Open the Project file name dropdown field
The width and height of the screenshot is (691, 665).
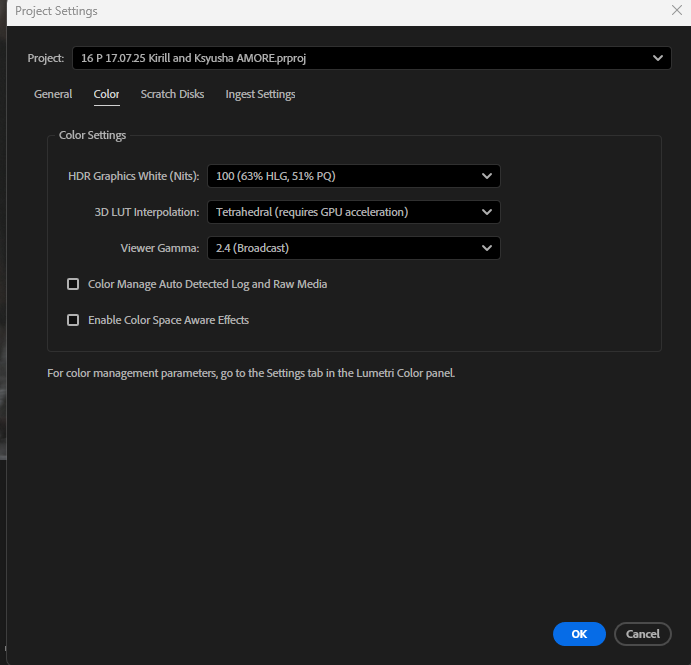pyautogui.click(x=360, y=58)
